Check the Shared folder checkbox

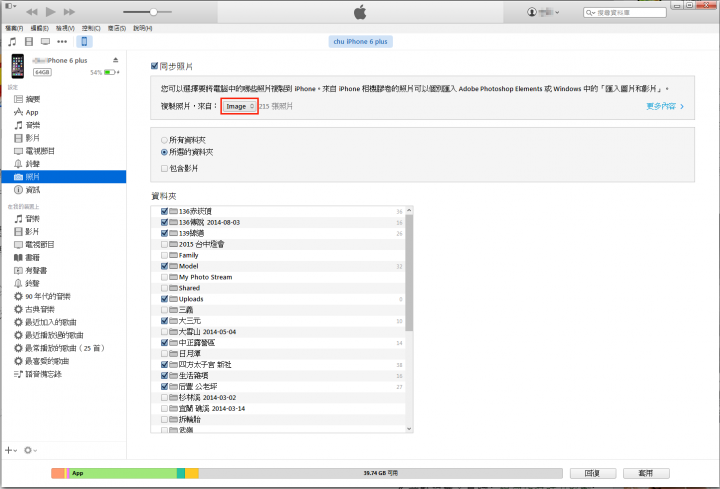164,288
